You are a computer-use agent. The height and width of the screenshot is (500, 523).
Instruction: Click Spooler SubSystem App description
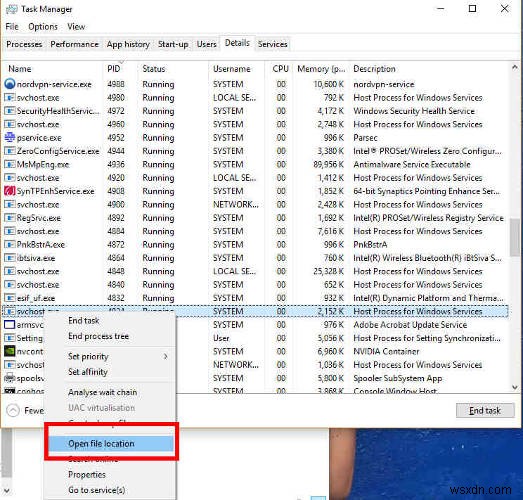point(398,378)
